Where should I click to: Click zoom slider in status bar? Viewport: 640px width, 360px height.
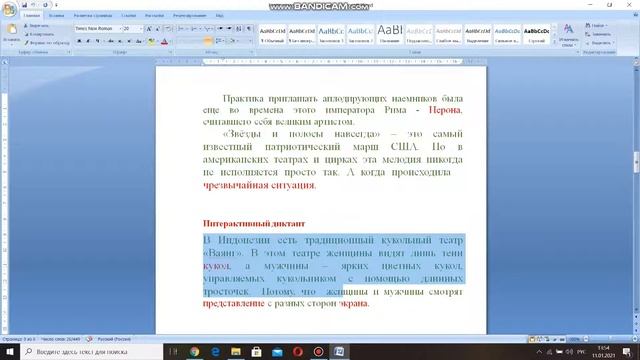[610, 339]
